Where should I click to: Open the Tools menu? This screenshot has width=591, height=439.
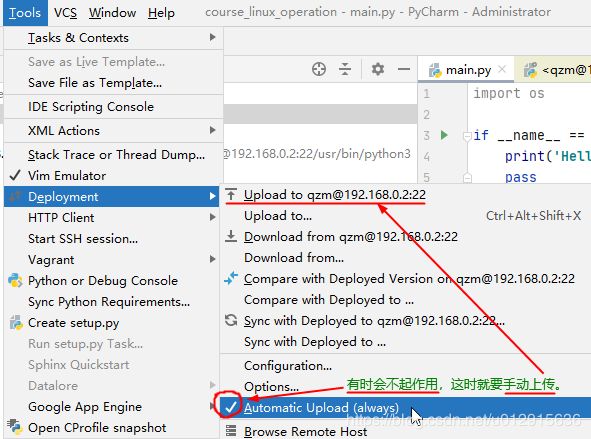25,13
